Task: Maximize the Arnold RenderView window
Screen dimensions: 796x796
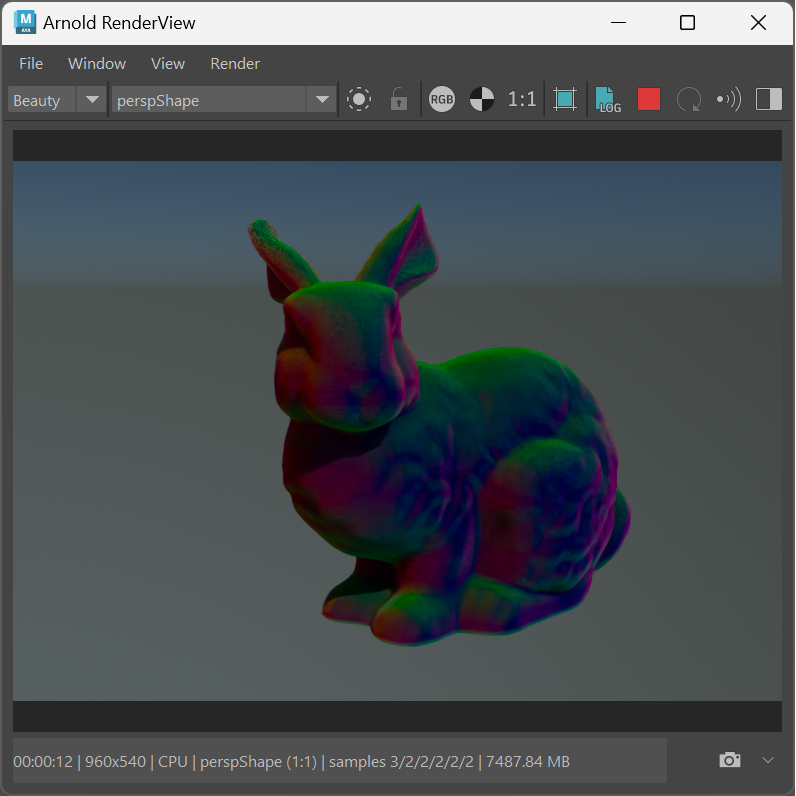Action: (687, 22)
